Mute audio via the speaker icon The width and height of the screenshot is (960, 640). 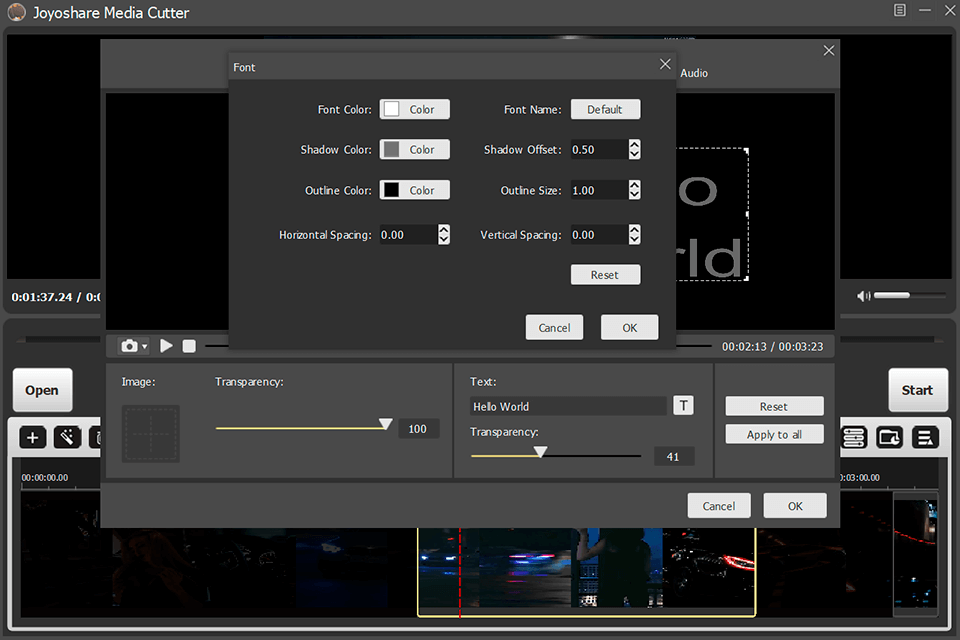[x=864, y=295]
